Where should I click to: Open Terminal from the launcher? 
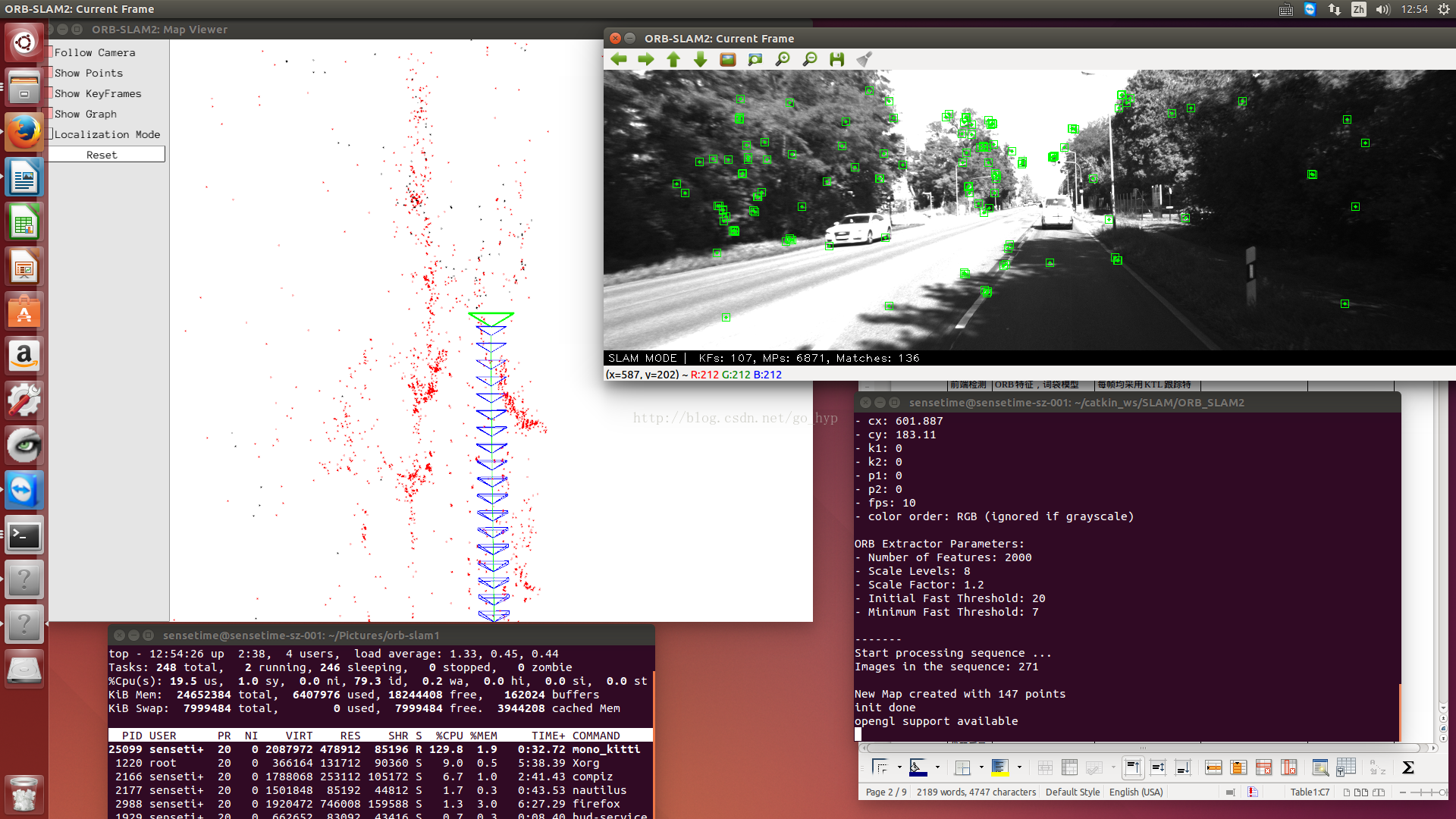[24, 535]
